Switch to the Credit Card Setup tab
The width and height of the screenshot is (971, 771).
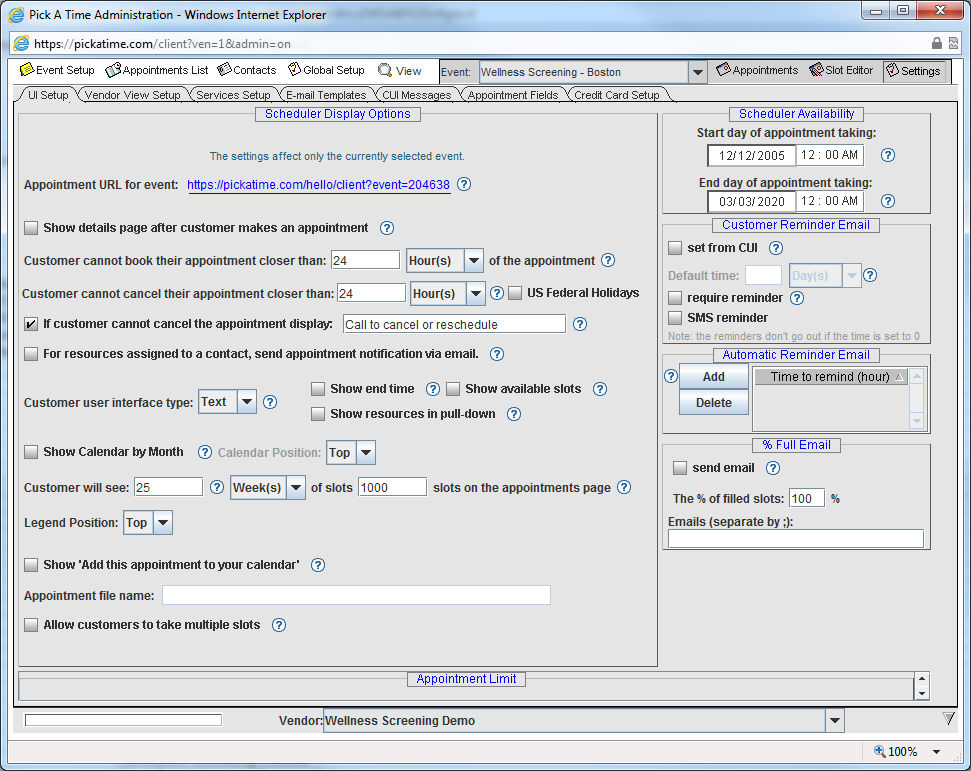coord(616,95)
